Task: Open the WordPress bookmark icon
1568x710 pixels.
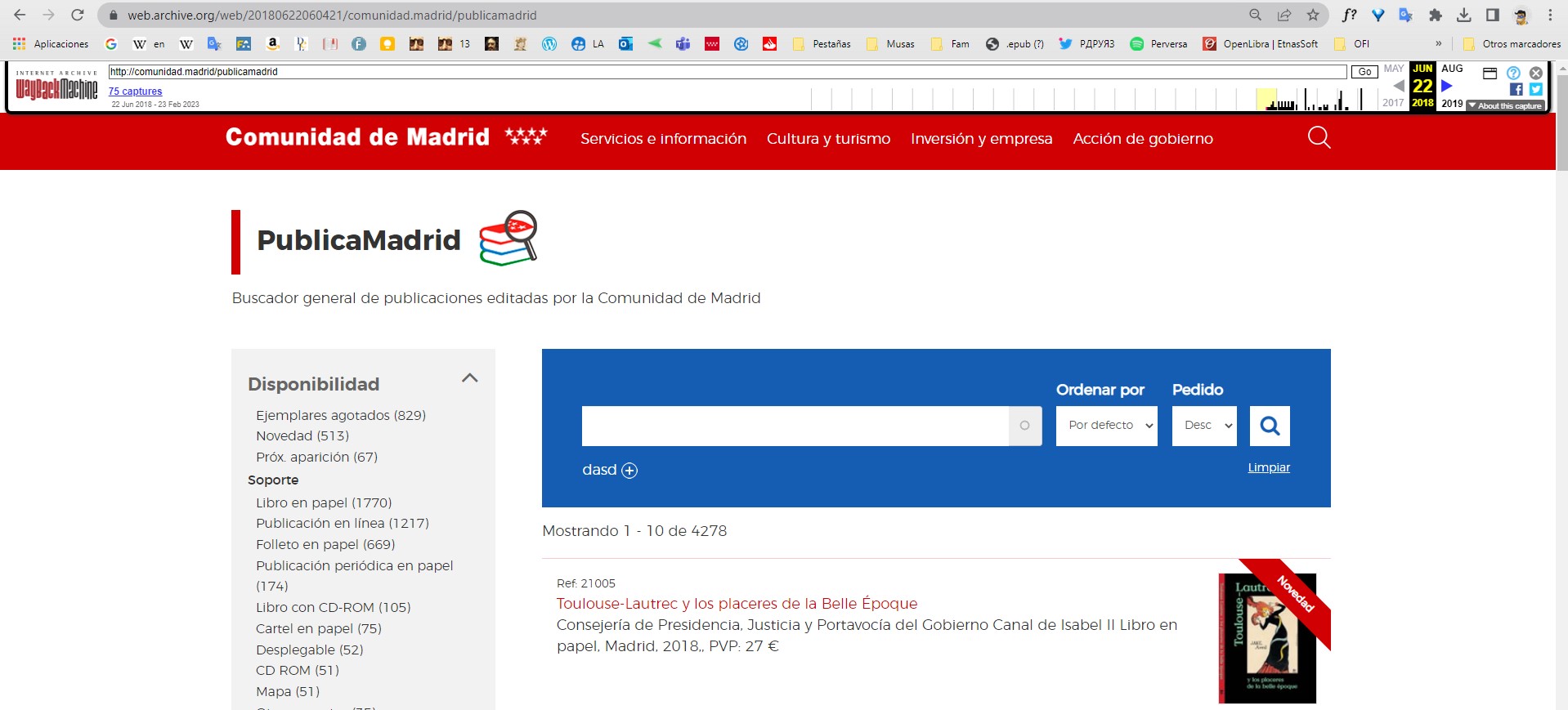Action: [x=549, y=44]
